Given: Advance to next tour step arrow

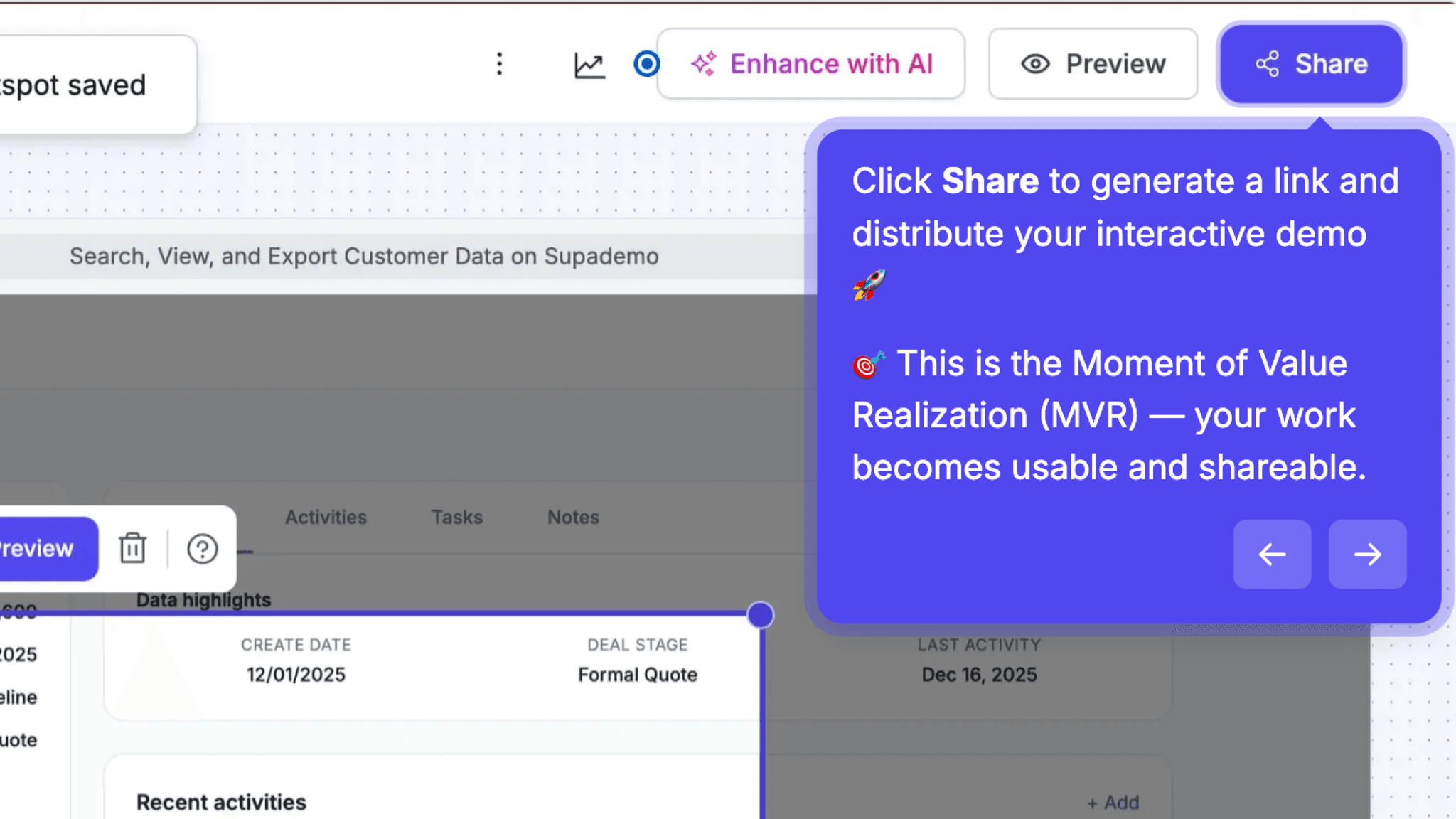Looking at the screenshot, I should 1367,554.
